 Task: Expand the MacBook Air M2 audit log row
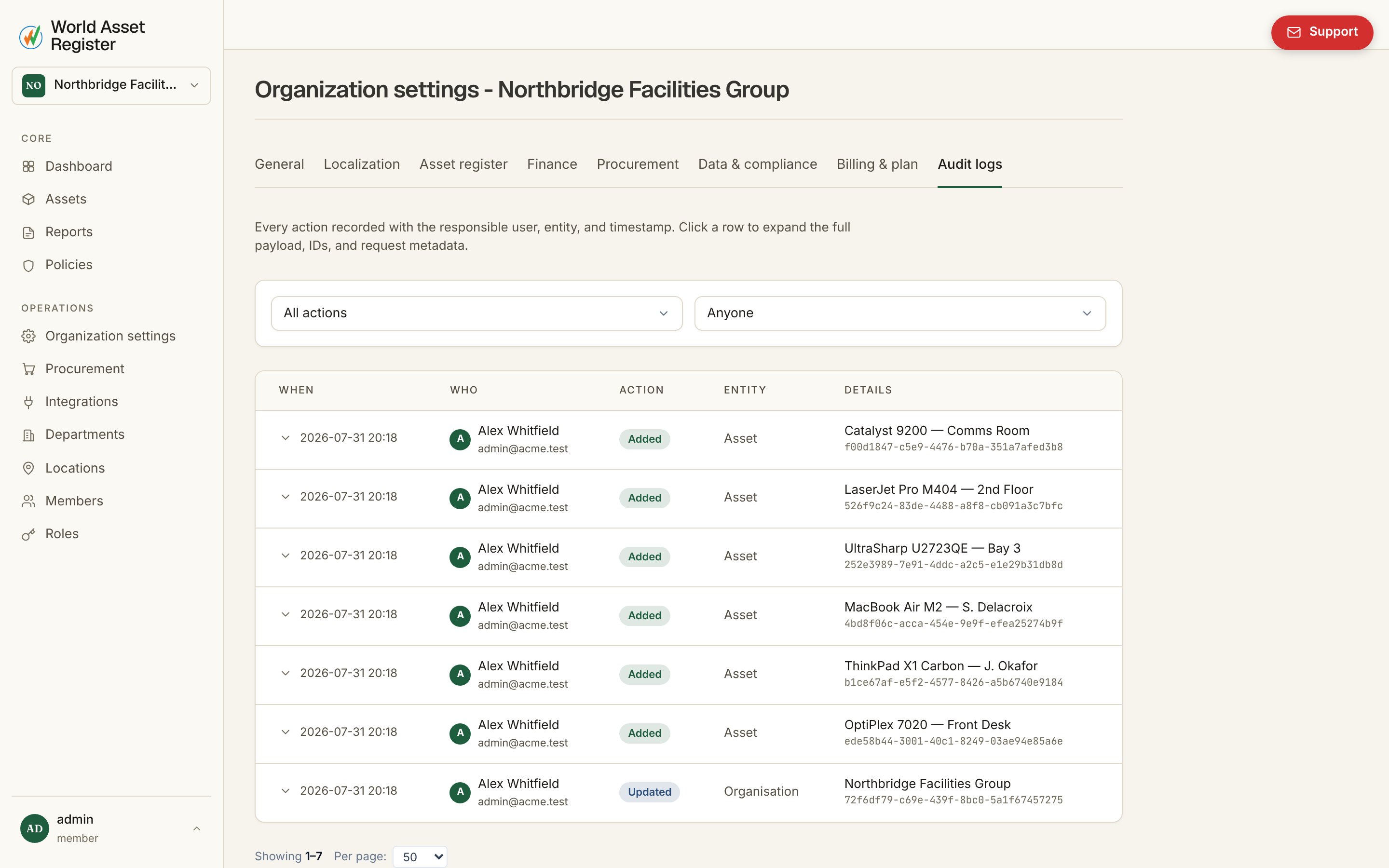[x=285, y=614]
